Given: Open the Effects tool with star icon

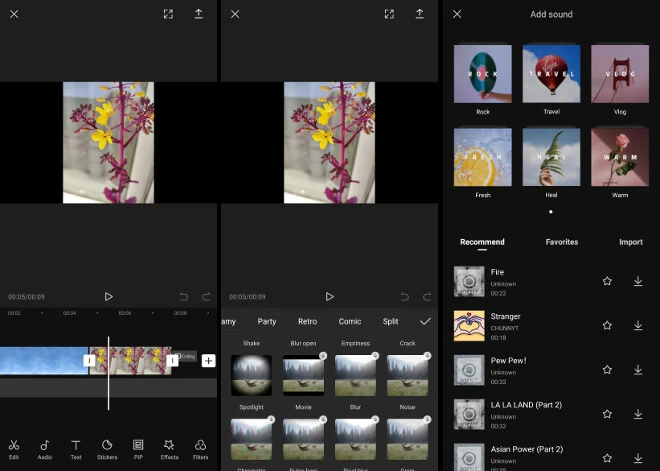Looking at the screenshot, I should pos(169,449).
